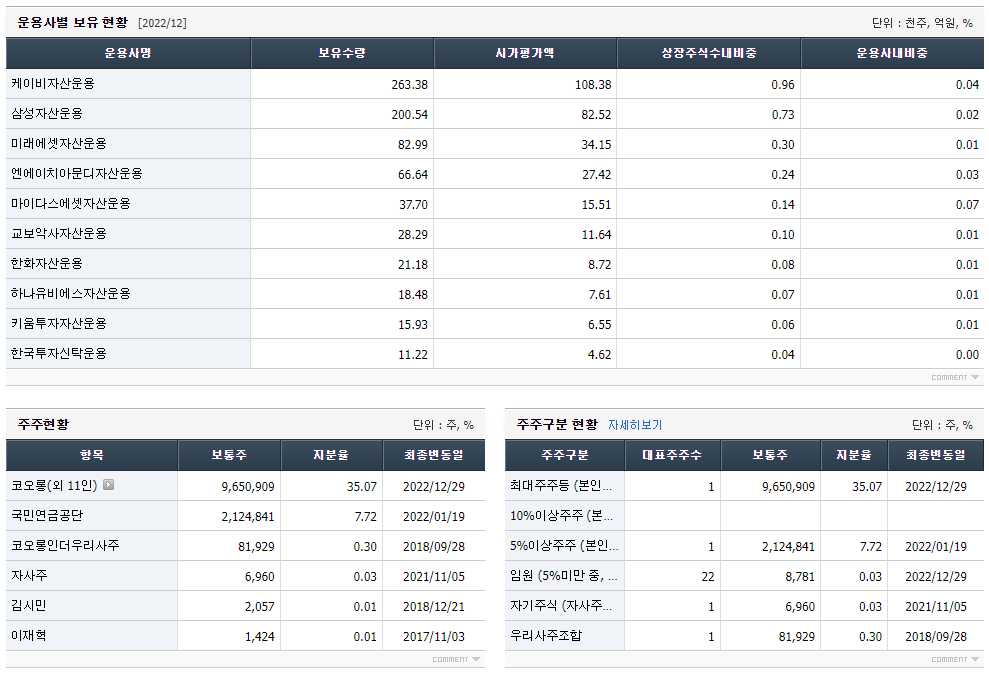Click 지분율 header in 주주현황 table
This screenshot has width=989, height=680.
point(331,455)
